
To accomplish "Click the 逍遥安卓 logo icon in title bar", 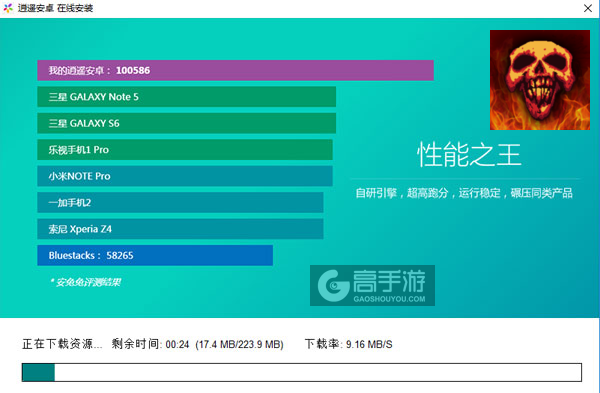I will tap(8, 8).
